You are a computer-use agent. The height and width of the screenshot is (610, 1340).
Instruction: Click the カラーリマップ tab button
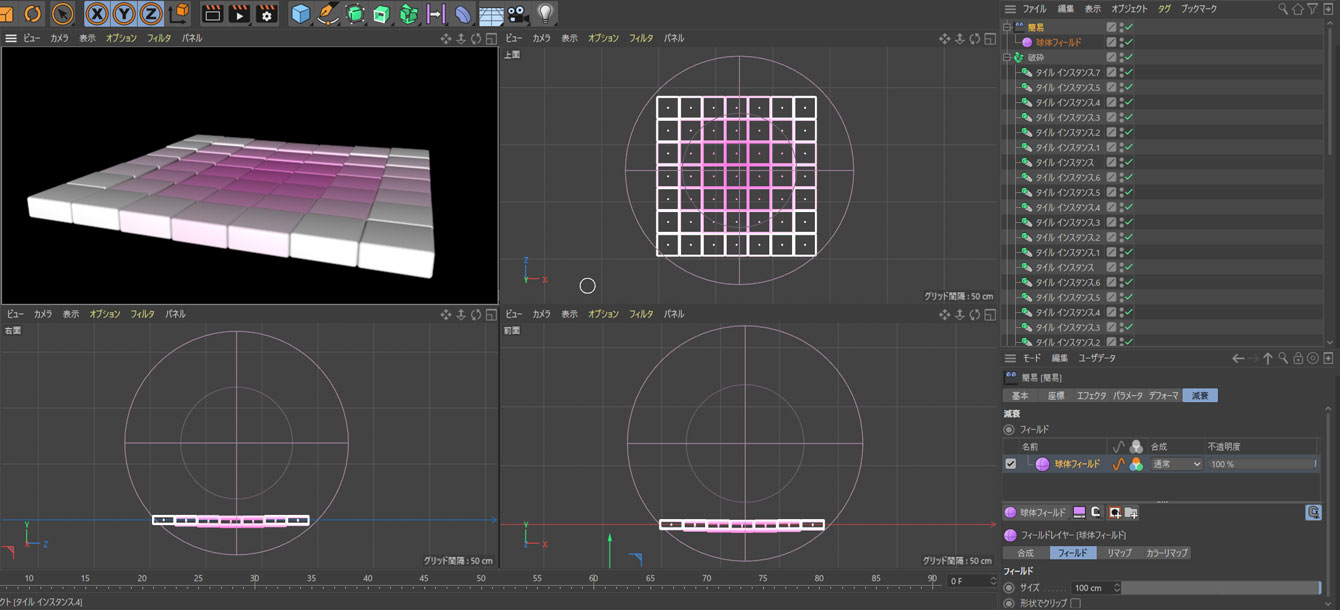point(1167,553)
